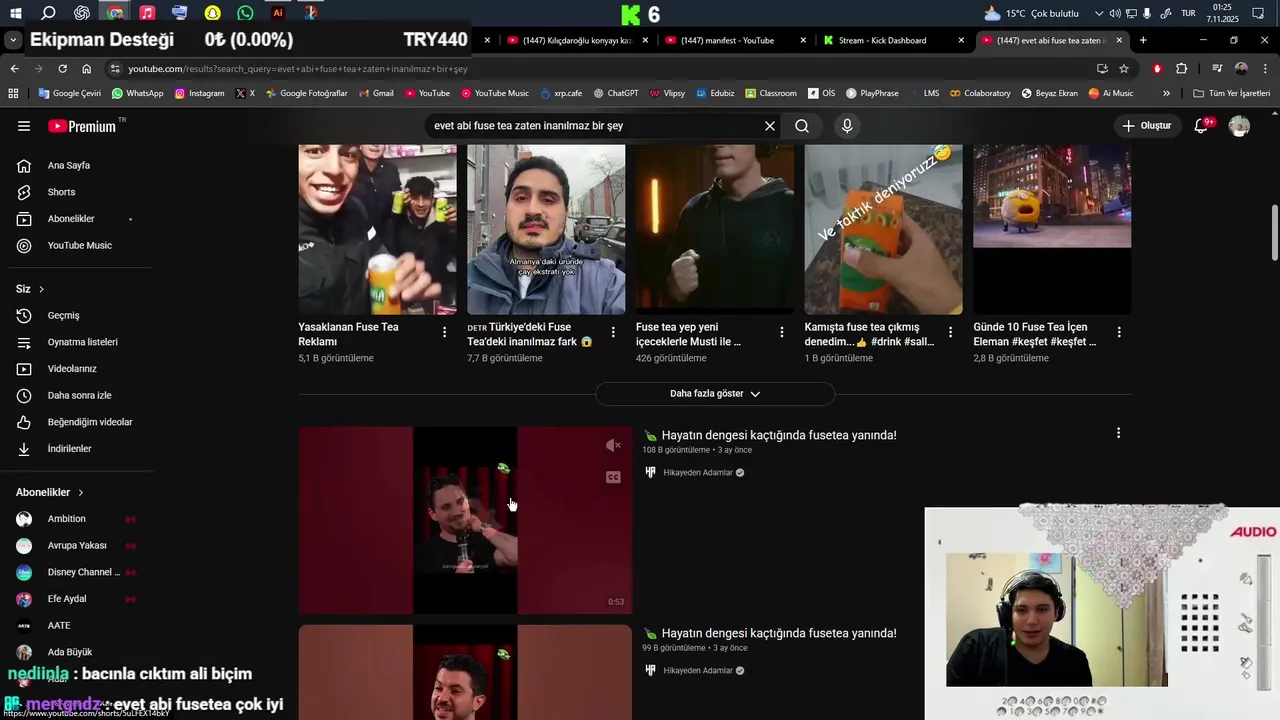Open the notifications bell
Image resolution: width=1280 pixels, height=720 pixels.
1203,126
